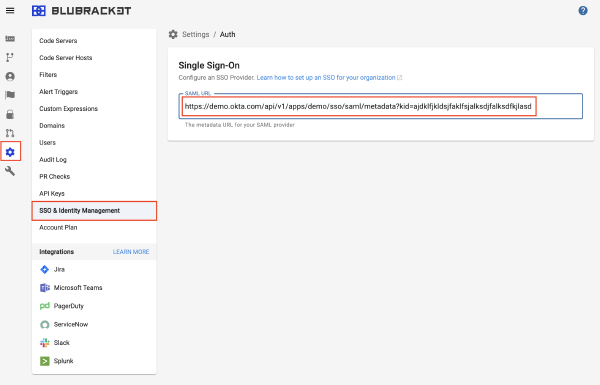Click Settings in the breadcrumb
Screen dimensions: 600x385
click(x=196, y=34)
